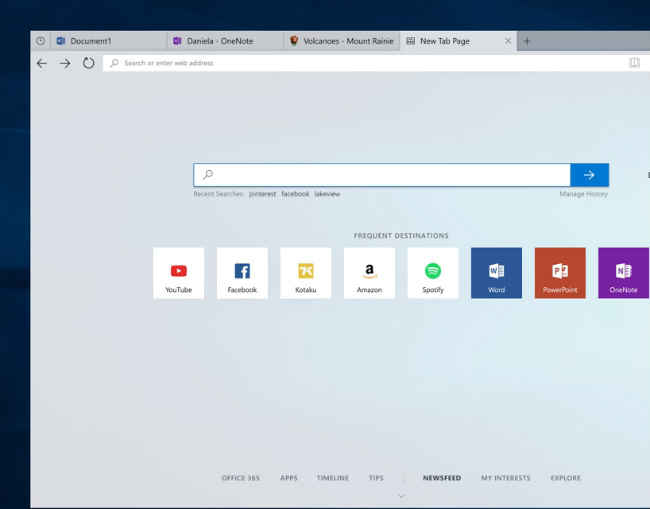Click the Word icon on Document1 tab
Image resolution: width=650 pixels, height=509 pixels.
[61, 41]
